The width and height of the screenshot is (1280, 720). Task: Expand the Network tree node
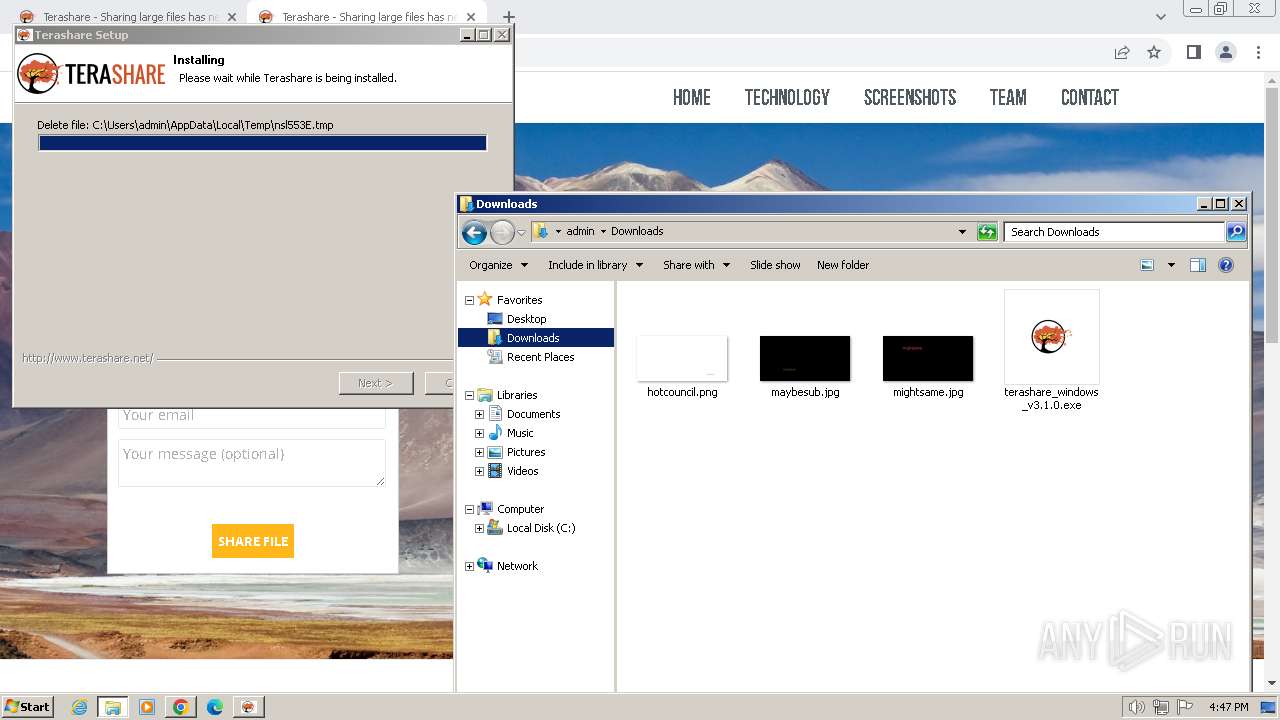click(x=469, y=566)
